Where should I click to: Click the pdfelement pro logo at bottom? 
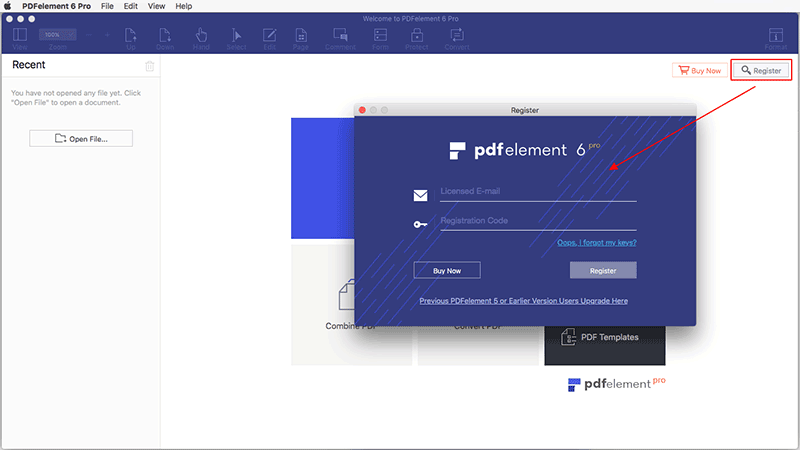[x=616, y=384]
